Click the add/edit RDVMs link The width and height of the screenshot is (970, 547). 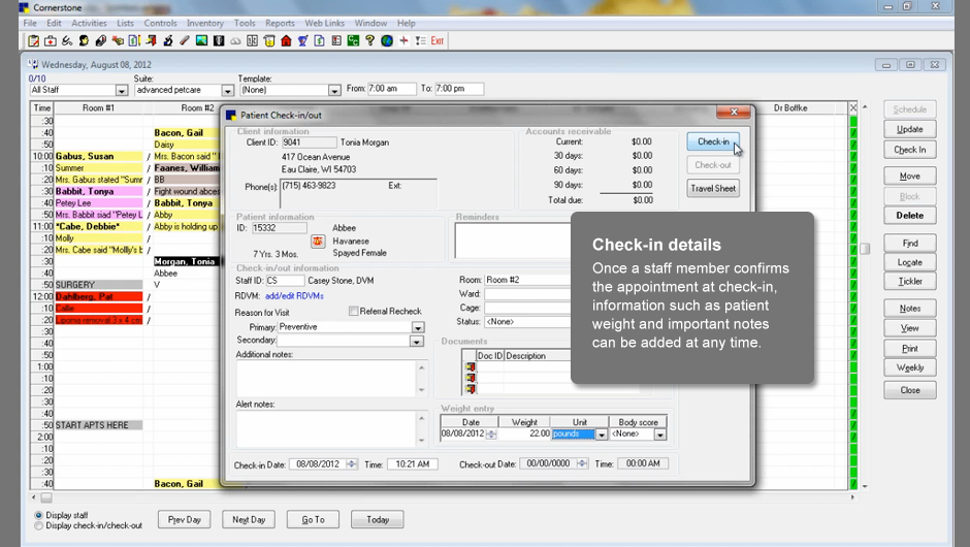296,296
